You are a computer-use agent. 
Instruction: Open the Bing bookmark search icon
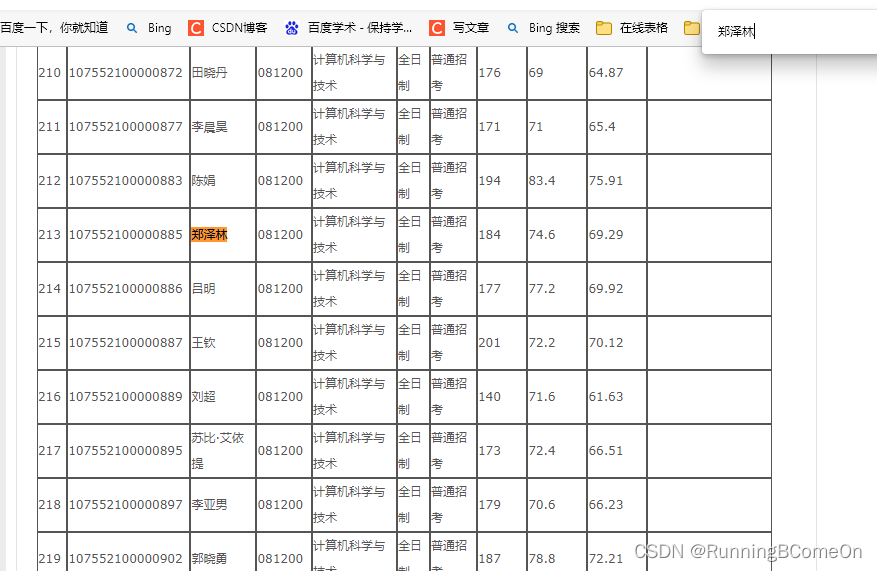[x=132, y=28]
